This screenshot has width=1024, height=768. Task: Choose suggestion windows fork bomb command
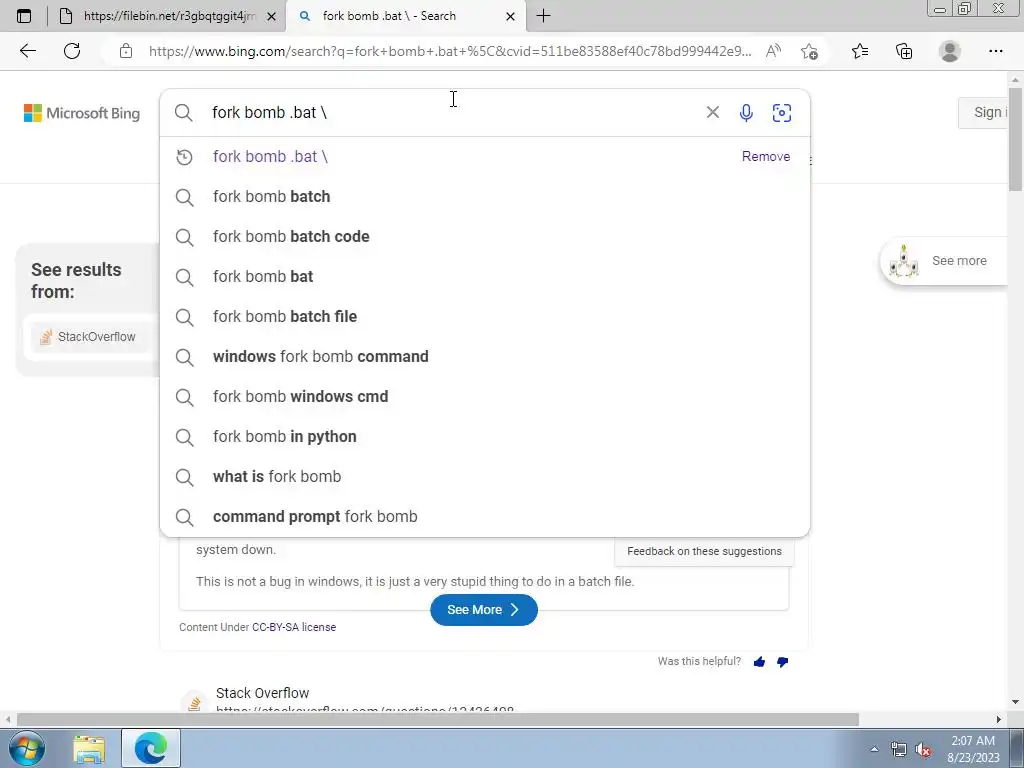[x=321, y=357]
